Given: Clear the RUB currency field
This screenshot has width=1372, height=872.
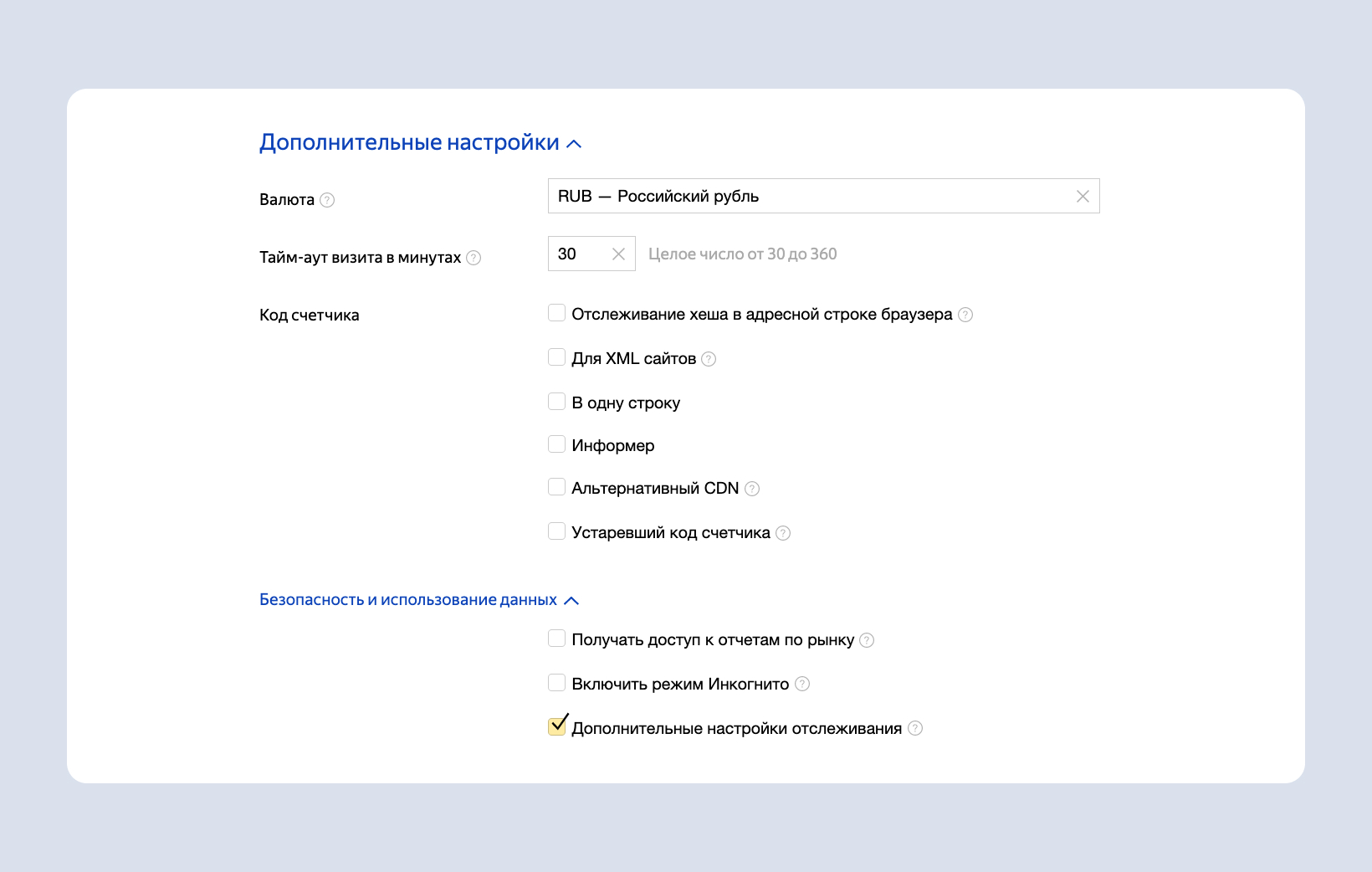Looking at the screenshot, I should (1083, 197).
